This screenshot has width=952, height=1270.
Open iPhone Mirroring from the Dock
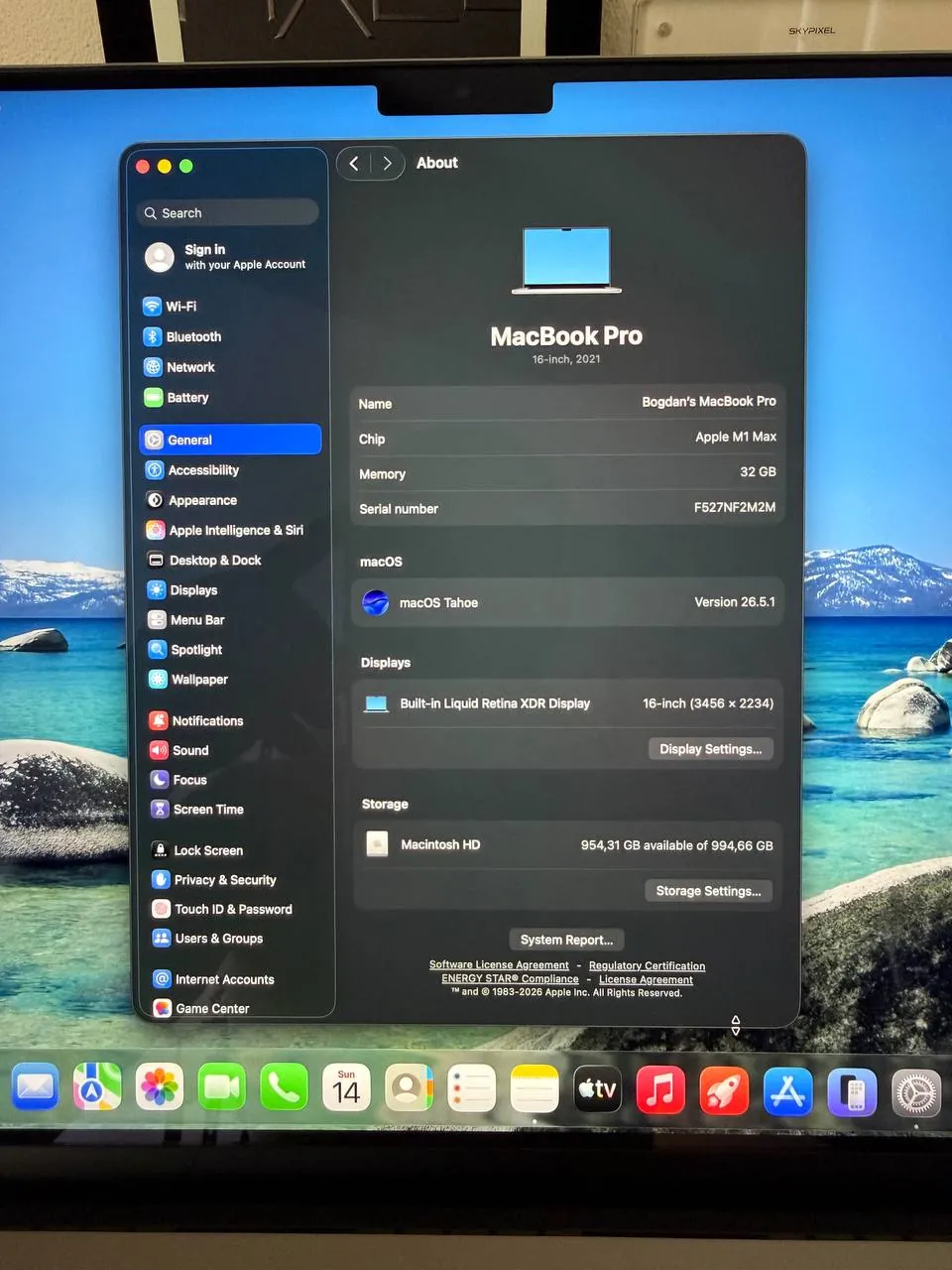pos(853,1092)
